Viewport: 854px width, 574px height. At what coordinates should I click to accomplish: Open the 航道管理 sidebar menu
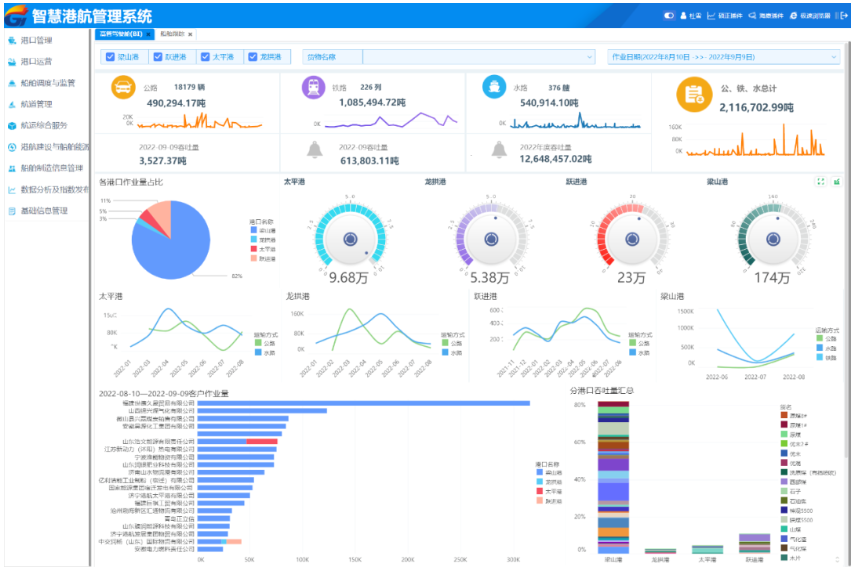click(37, 104)
